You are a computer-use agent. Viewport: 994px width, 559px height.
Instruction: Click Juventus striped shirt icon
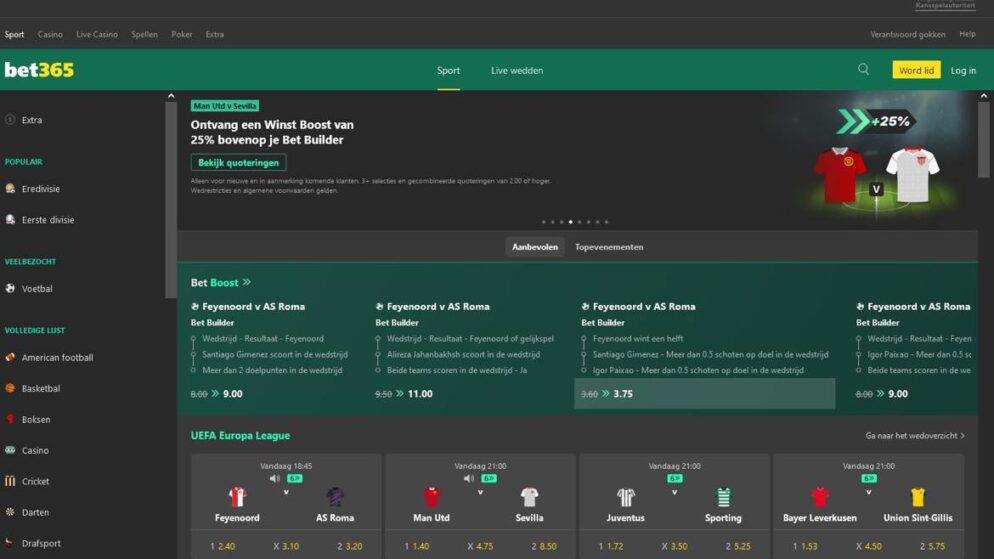point(626,497)
